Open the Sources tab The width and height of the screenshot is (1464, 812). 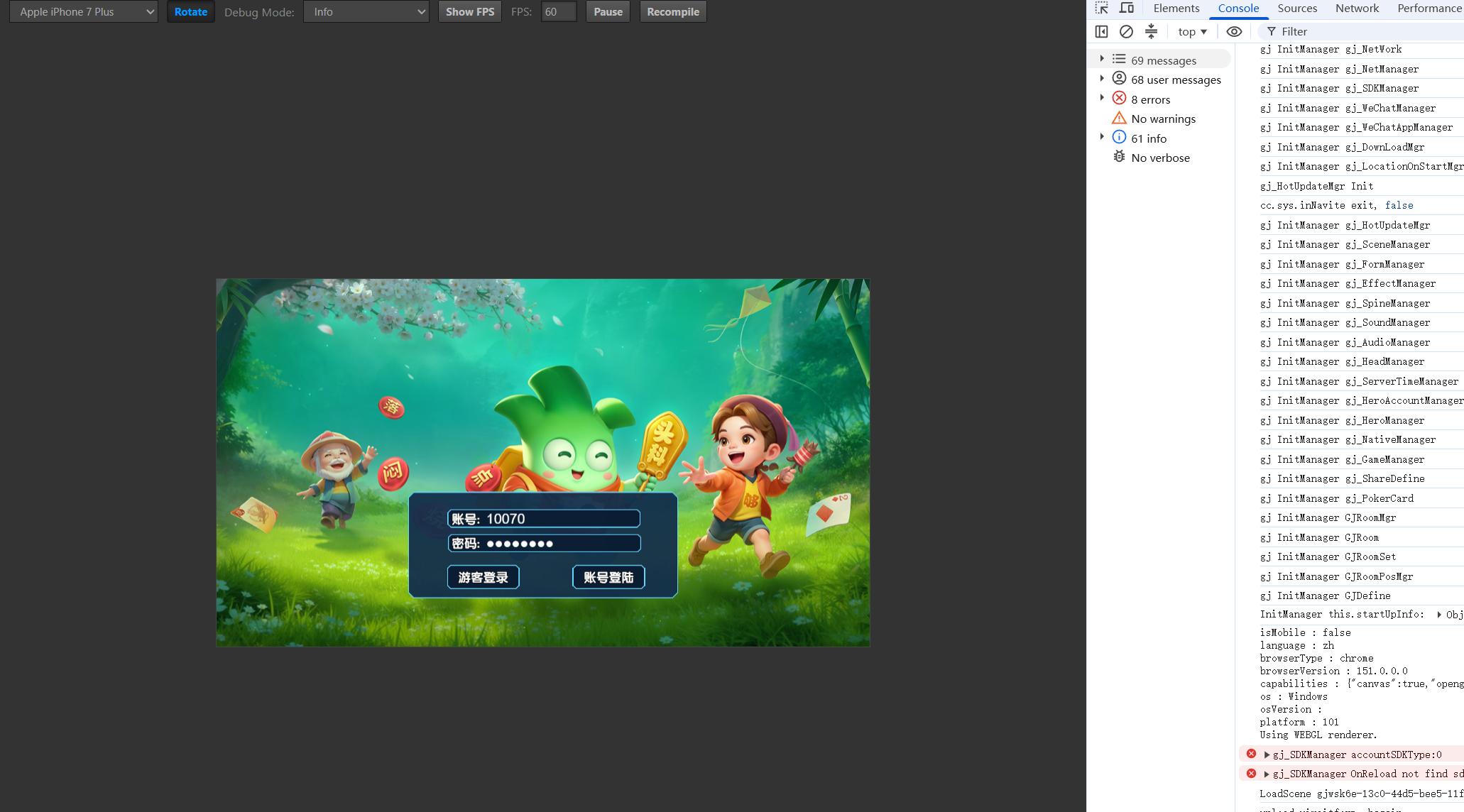click(1297, 9)
